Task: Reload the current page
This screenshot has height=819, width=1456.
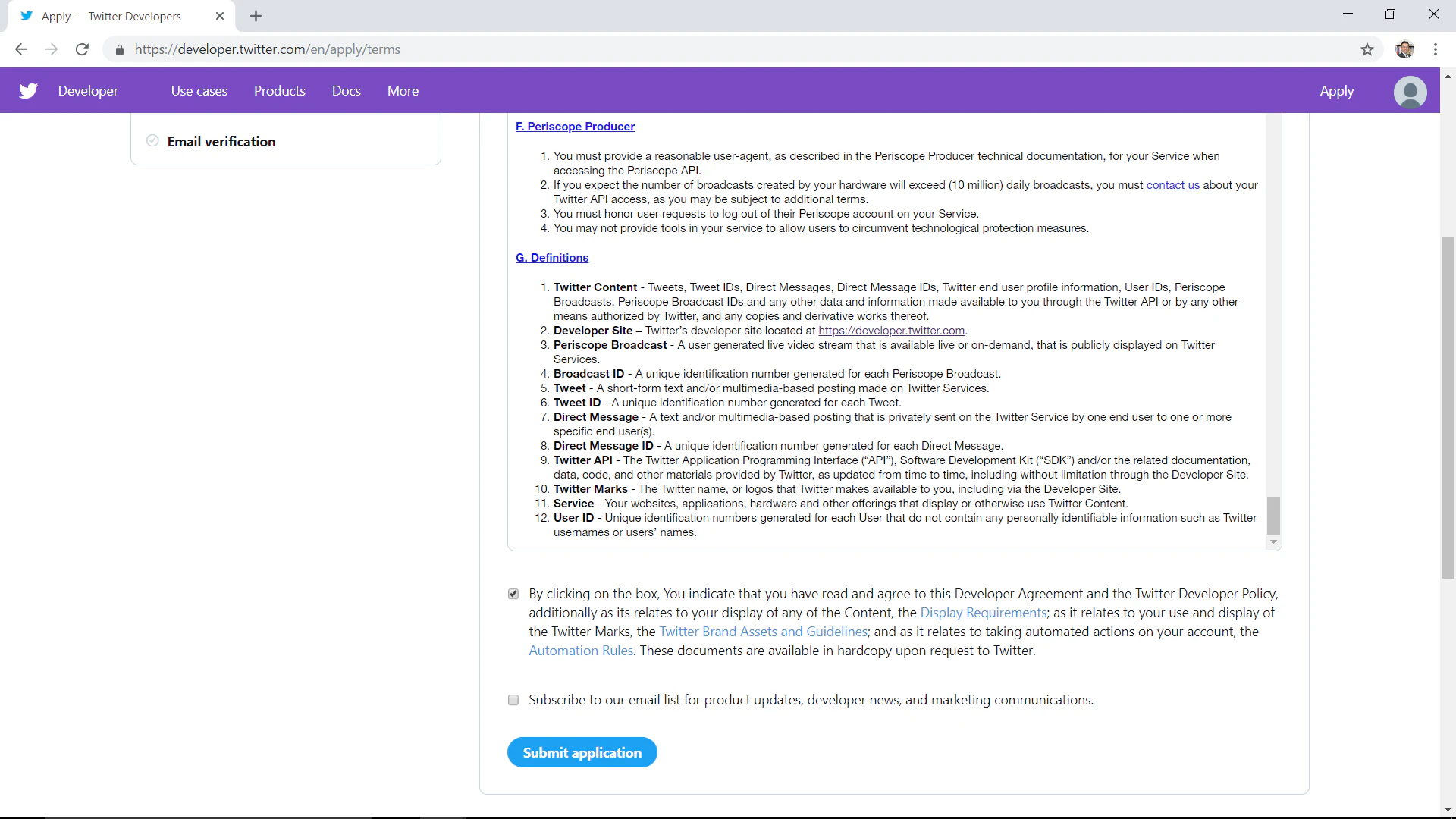Action: [82, 49]
